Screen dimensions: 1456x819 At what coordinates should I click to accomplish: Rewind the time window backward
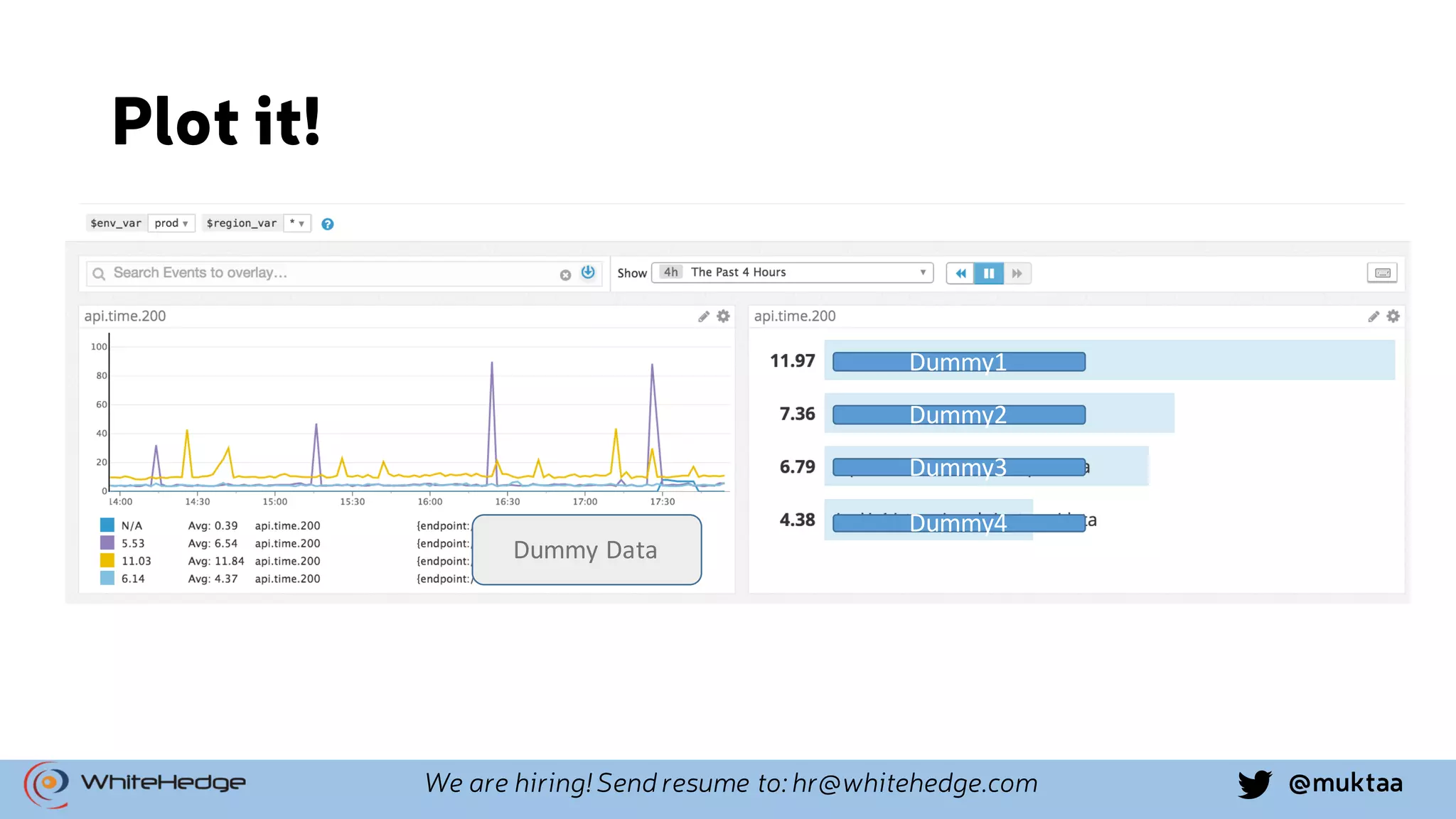point(960,273)
